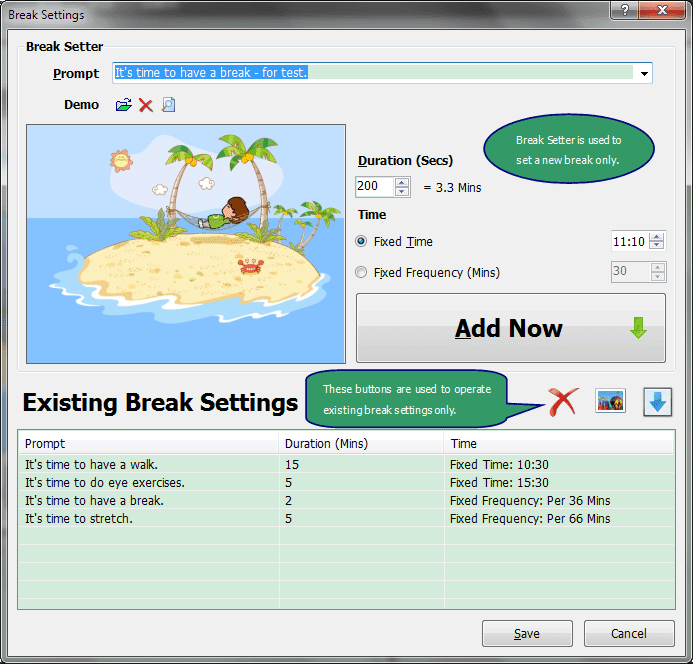Decrease fixed time 11:10 value

[657, 245]
